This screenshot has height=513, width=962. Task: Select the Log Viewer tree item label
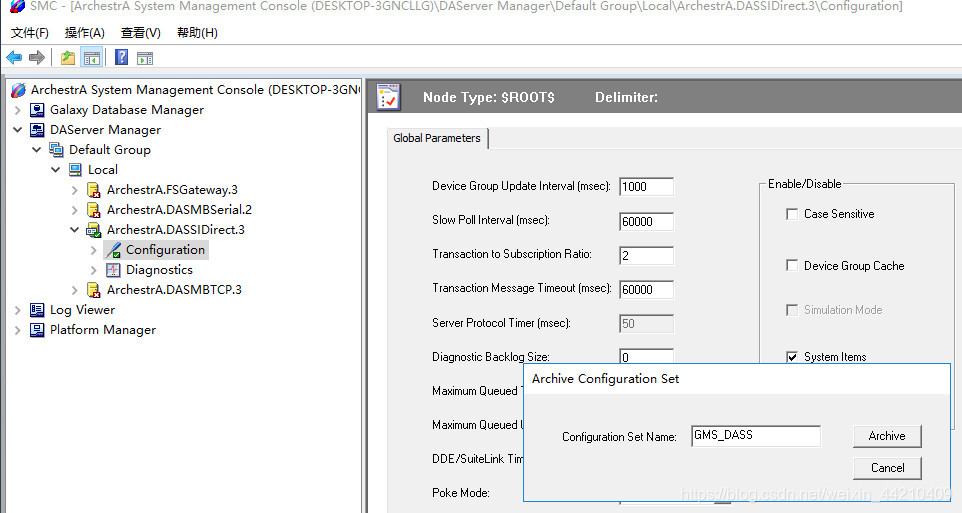[x=82, y=310]
